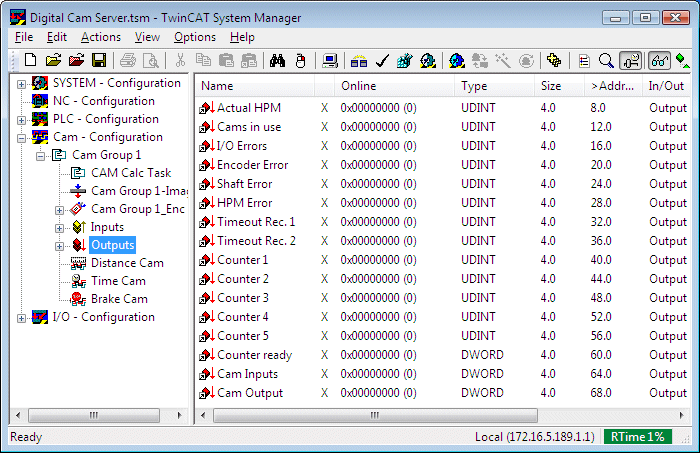Click the Activate Configuration icon
The image size is (700, 453).
tap(405, 60)
